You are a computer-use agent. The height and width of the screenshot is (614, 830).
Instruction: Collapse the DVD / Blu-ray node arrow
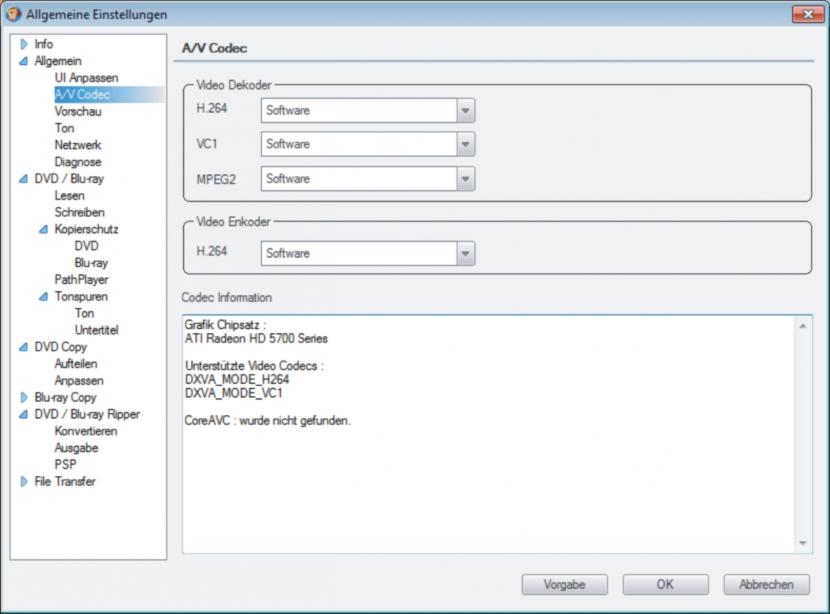coord(23,179)
